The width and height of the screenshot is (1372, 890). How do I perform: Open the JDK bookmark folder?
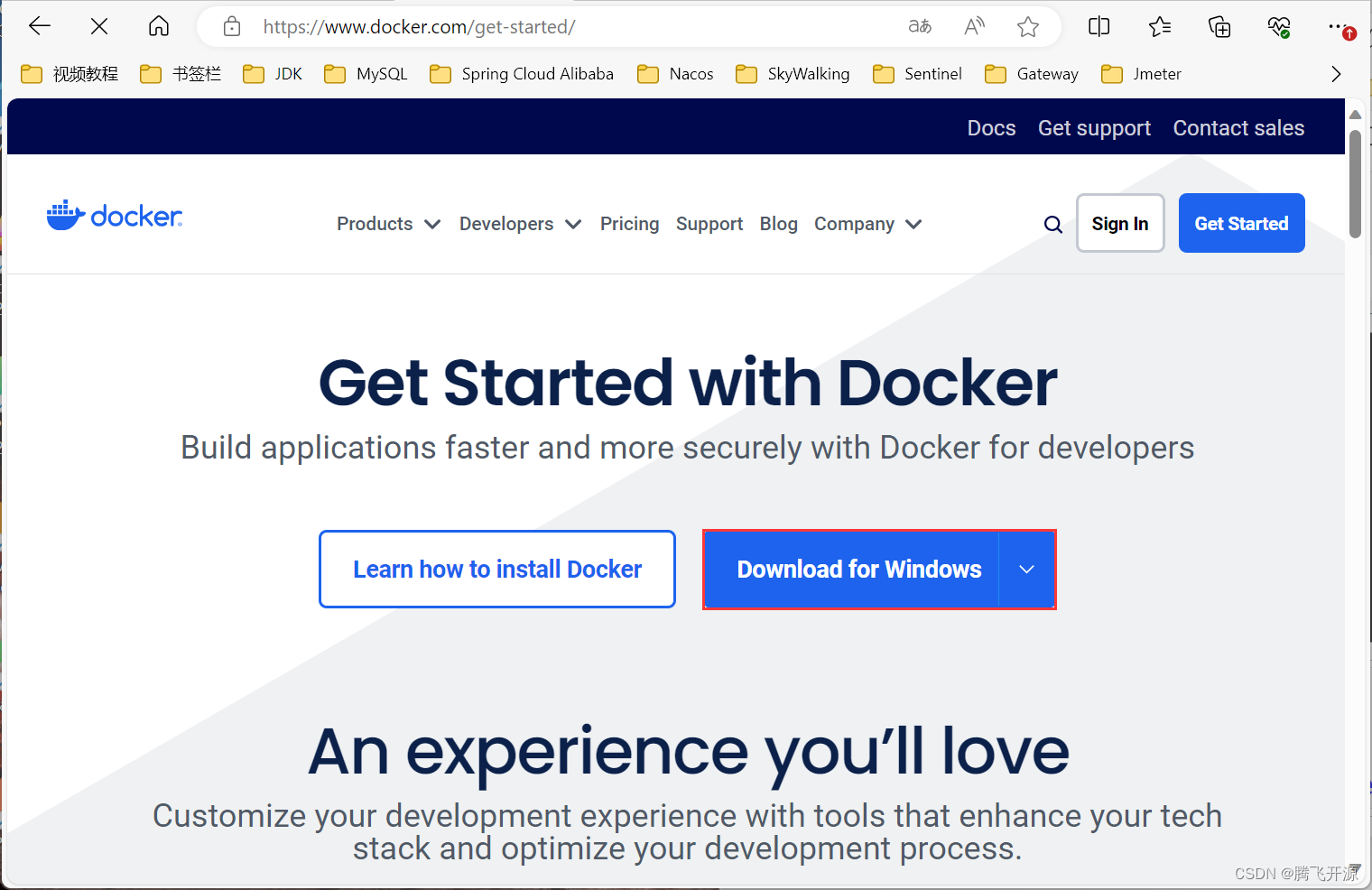coord(273,74)
